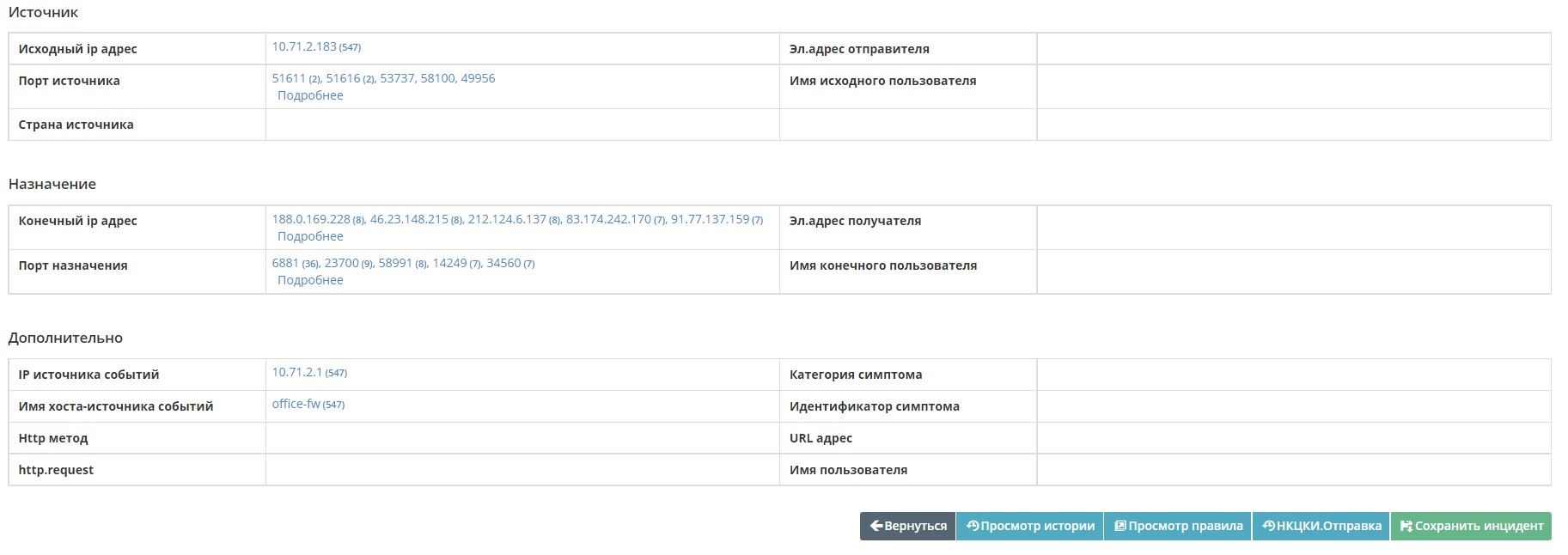1568x555 pixels.
Task: Select source port 51611 link
Action: 289,78
